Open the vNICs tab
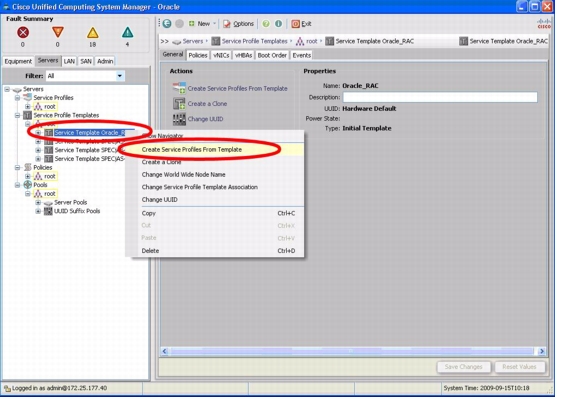This screenshot has width=573, height=407. pyautogui.click(x=221, y=56)
